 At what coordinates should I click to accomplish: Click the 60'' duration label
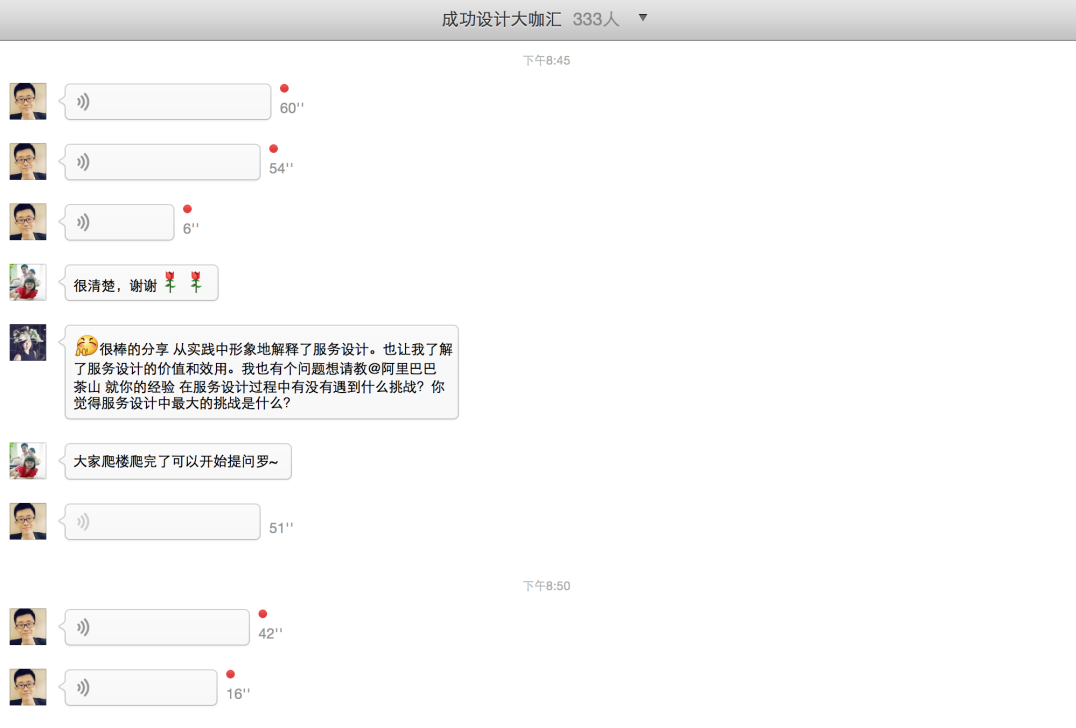point(292,108)
